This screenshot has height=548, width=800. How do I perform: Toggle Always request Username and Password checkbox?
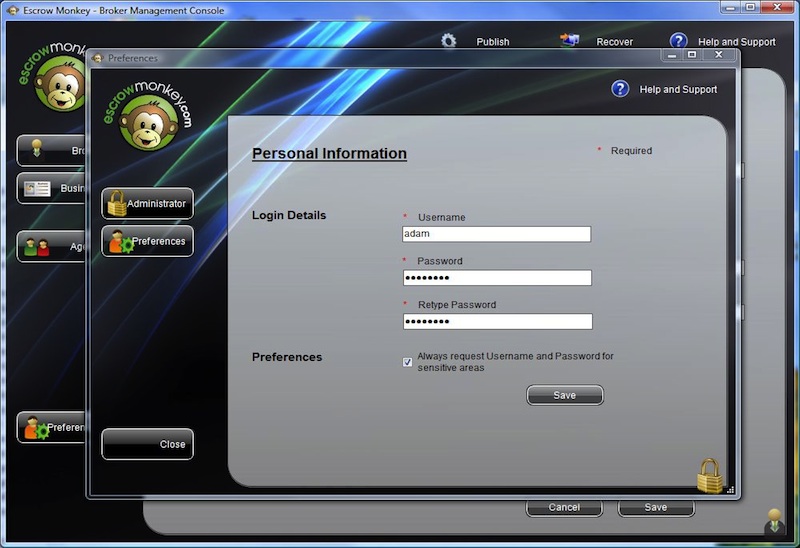[x=408, y=362]
